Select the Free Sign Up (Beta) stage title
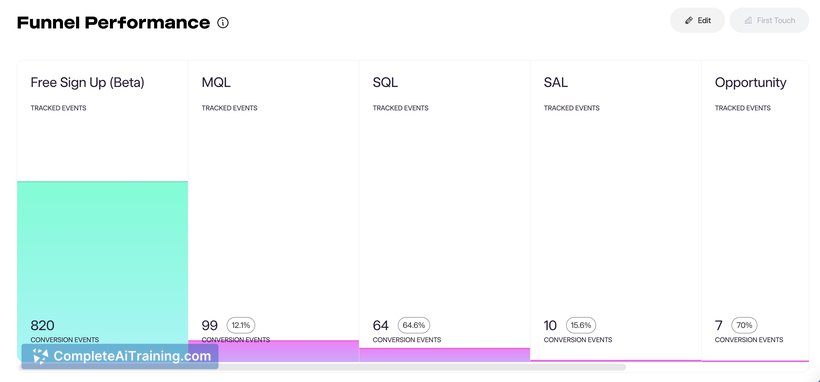820x382 pixels. [87, 83]
